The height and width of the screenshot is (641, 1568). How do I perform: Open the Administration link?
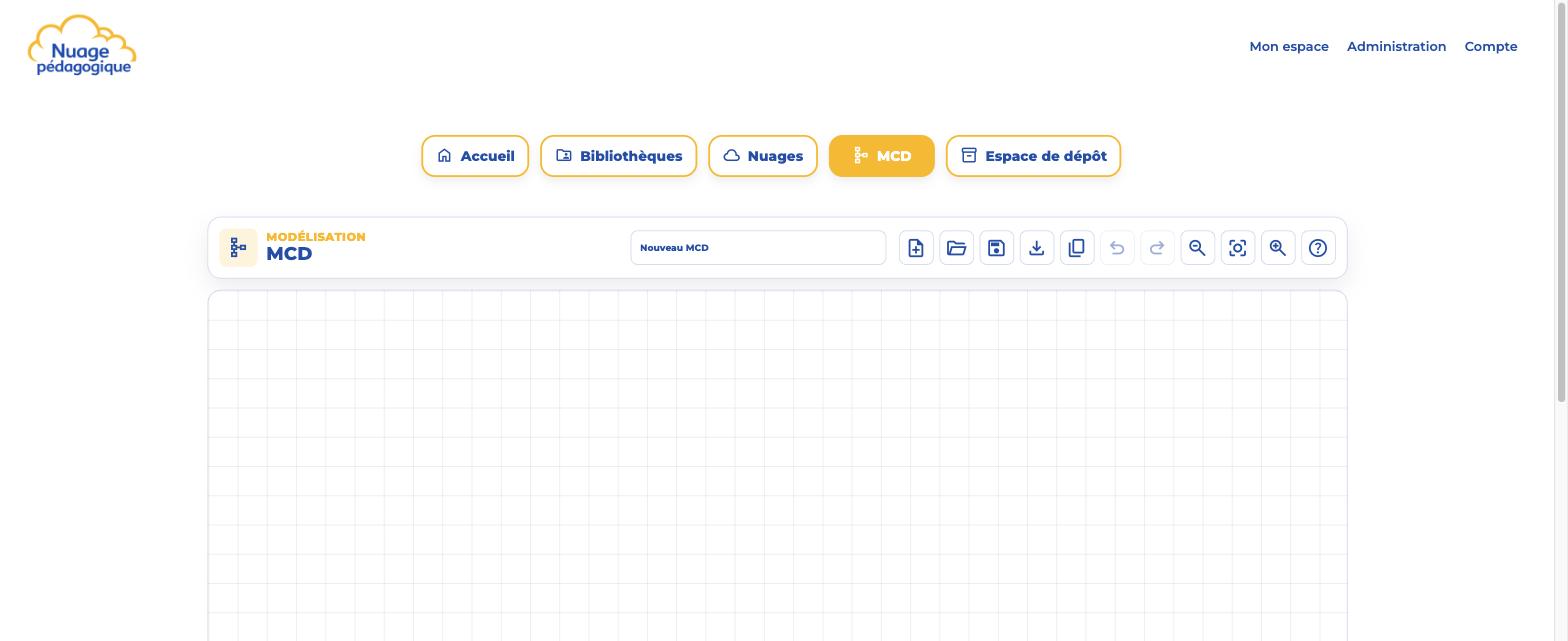click(1396, 46)
